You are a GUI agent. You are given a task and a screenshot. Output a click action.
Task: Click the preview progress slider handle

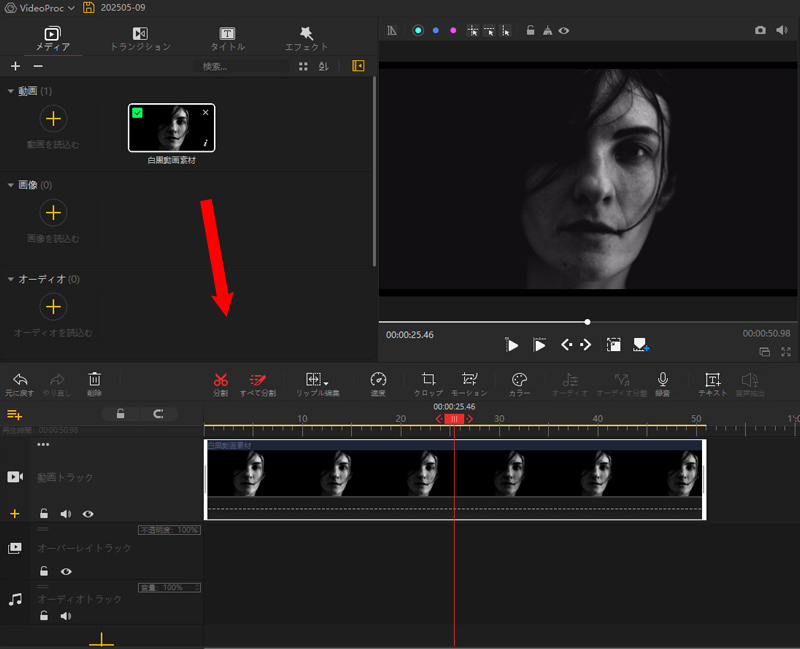pos(587,322)
